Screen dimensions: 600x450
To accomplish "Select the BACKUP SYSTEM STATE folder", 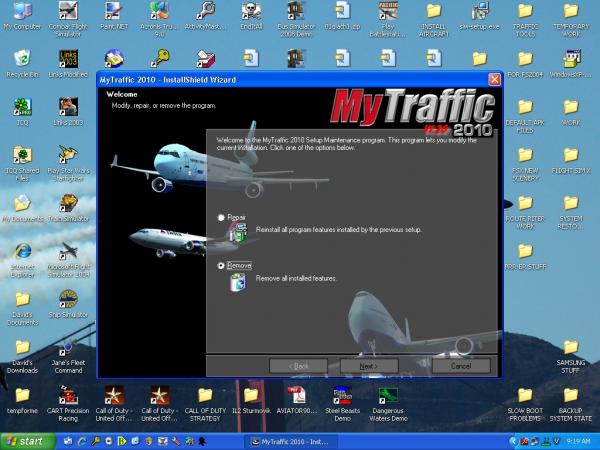I will coord(571,404).
